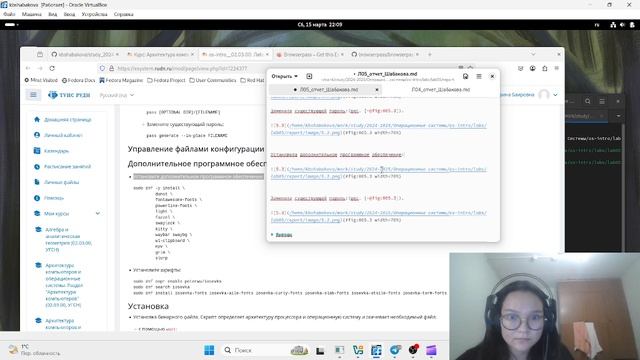The width and height of the screenshot is (640, 360).
Task: Open the Telegram icon in the taskbar
Action: pos(395,350)
